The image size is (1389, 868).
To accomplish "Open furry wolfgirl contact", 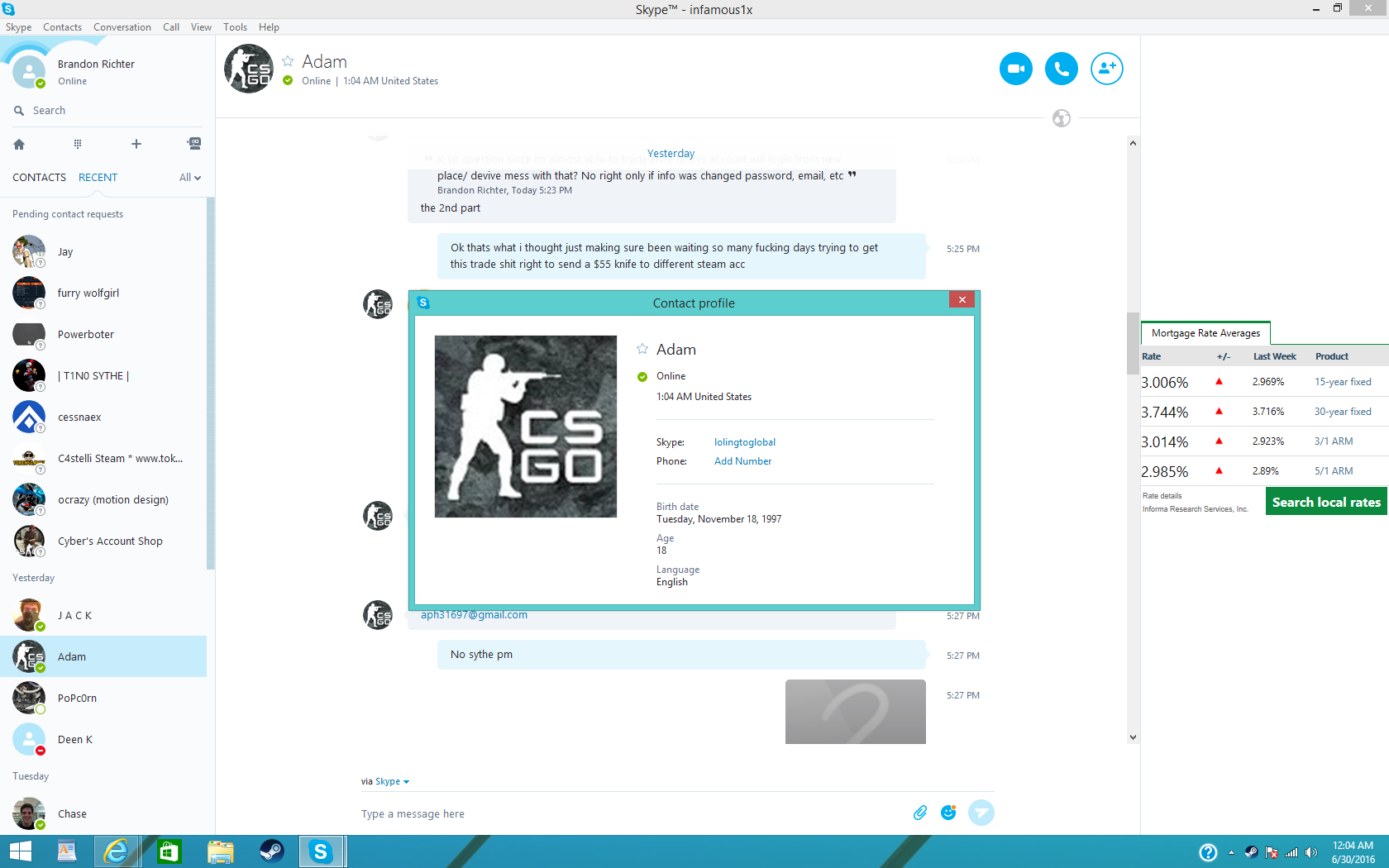I will (x=103, y=293).
